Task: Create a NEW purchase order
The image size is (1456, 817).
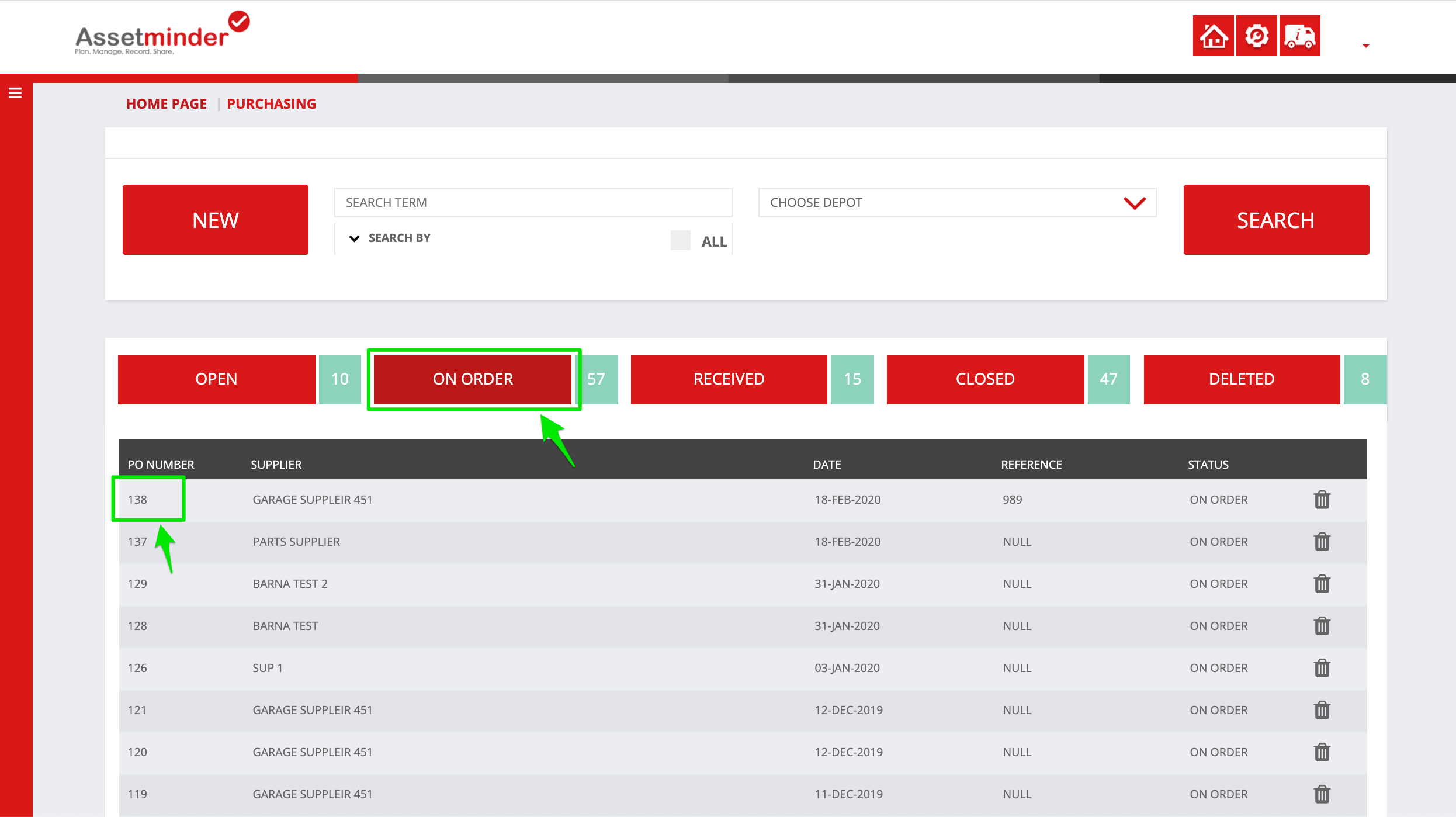Action: (x=216, y=220)
